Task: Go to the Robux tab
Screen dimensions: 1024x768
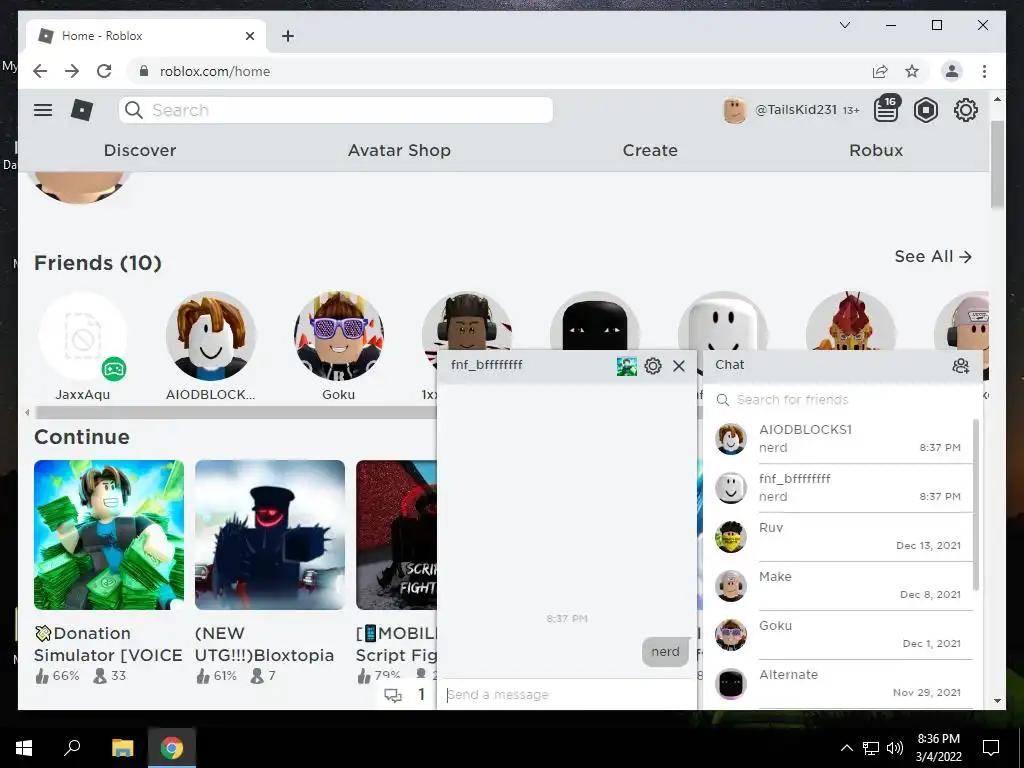Action: point(876,150)
